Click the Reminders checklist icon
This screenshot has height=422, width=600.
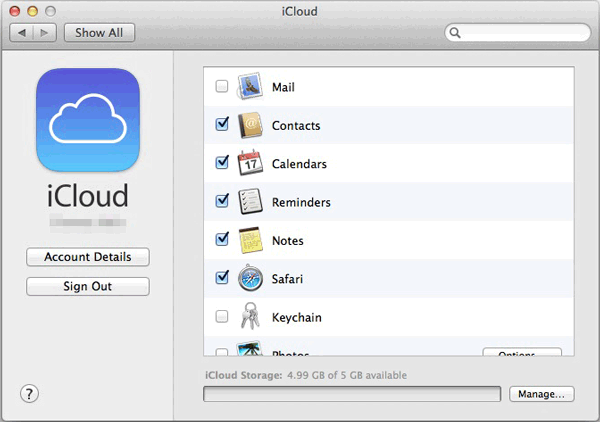[x=250, y=201]
